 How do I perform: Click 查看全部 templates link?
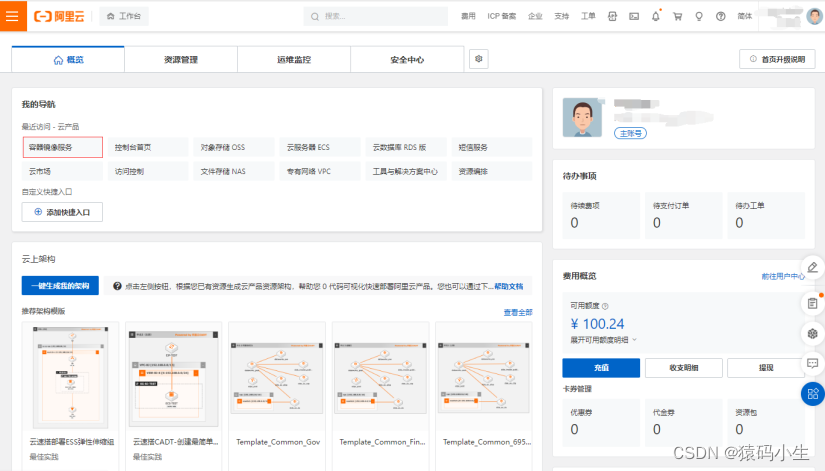click(518, 312)
